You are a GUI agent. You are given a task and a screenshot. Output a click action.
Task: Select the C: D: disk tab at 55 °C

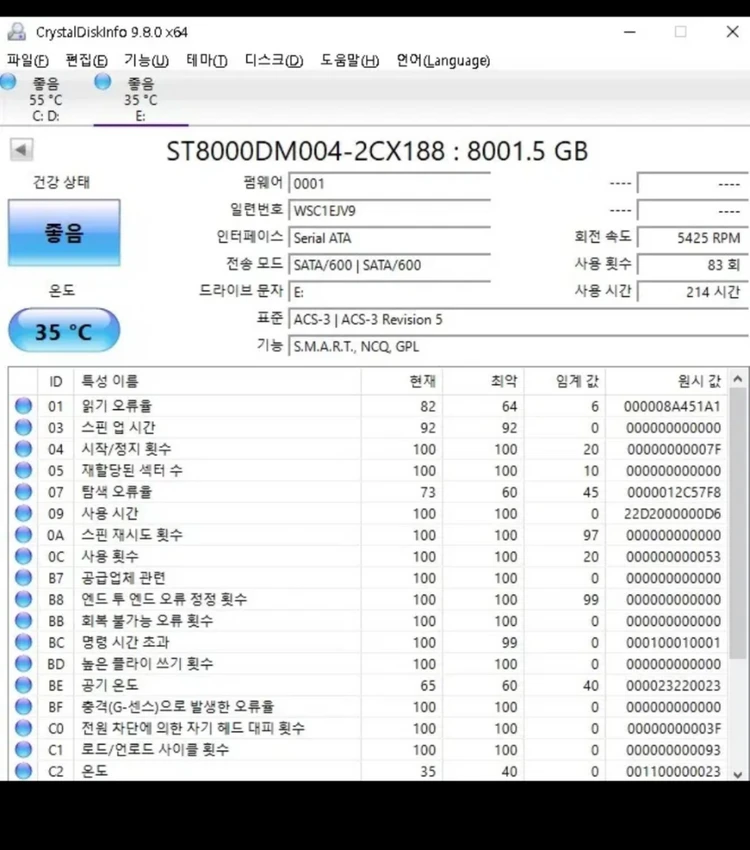click(46, 99)
